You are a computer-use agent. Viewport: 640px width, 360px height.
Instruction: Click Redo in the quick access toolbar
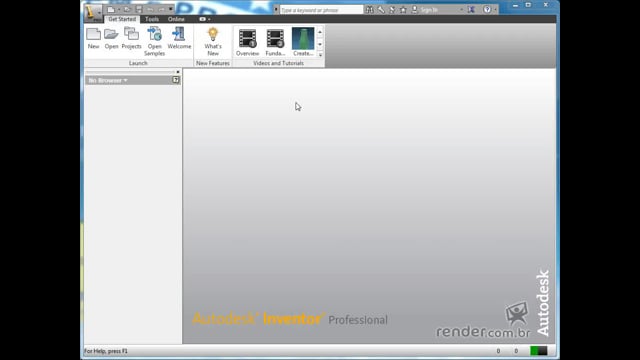pos(162,9)
